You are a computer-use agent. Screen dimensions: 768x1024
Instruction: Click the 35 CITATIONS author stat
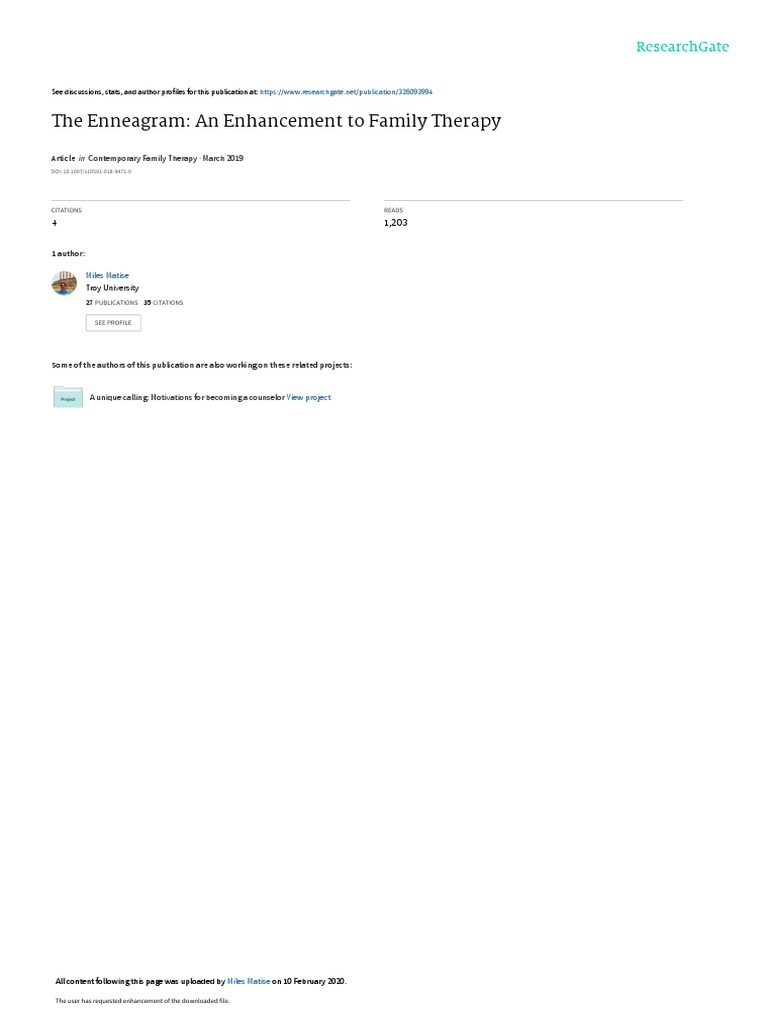[x=163, y=303]
